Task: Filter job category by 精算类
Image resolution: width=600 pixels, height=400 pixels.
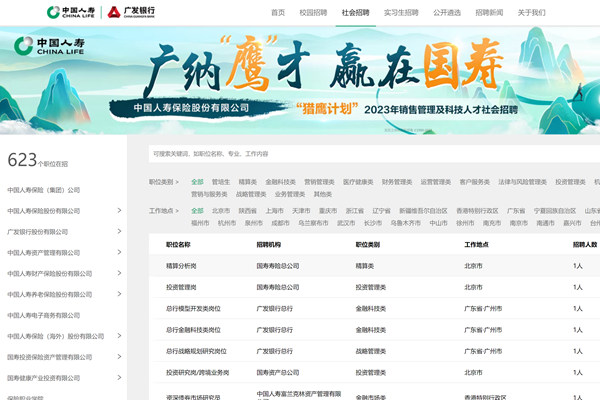Action: pos(248,182)
